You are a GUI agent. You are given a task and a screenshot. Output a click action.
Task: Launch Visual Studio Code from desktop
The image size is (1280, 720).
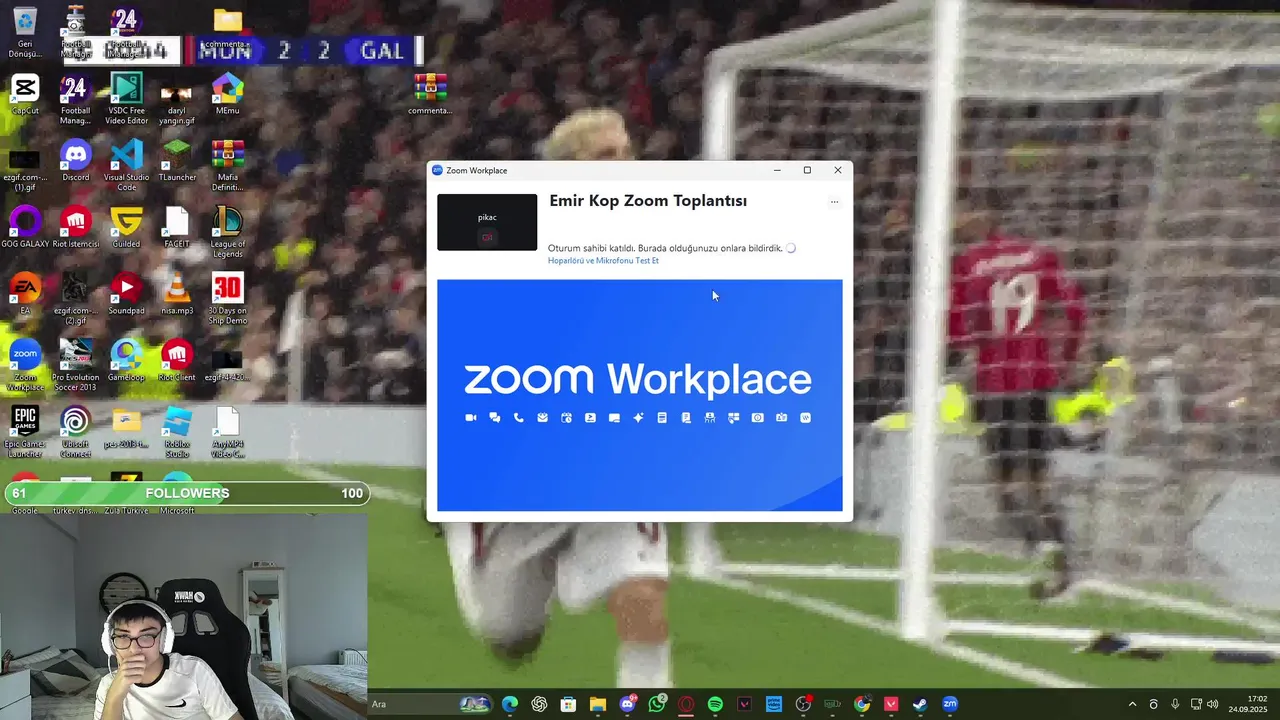(x=127, y=166)
